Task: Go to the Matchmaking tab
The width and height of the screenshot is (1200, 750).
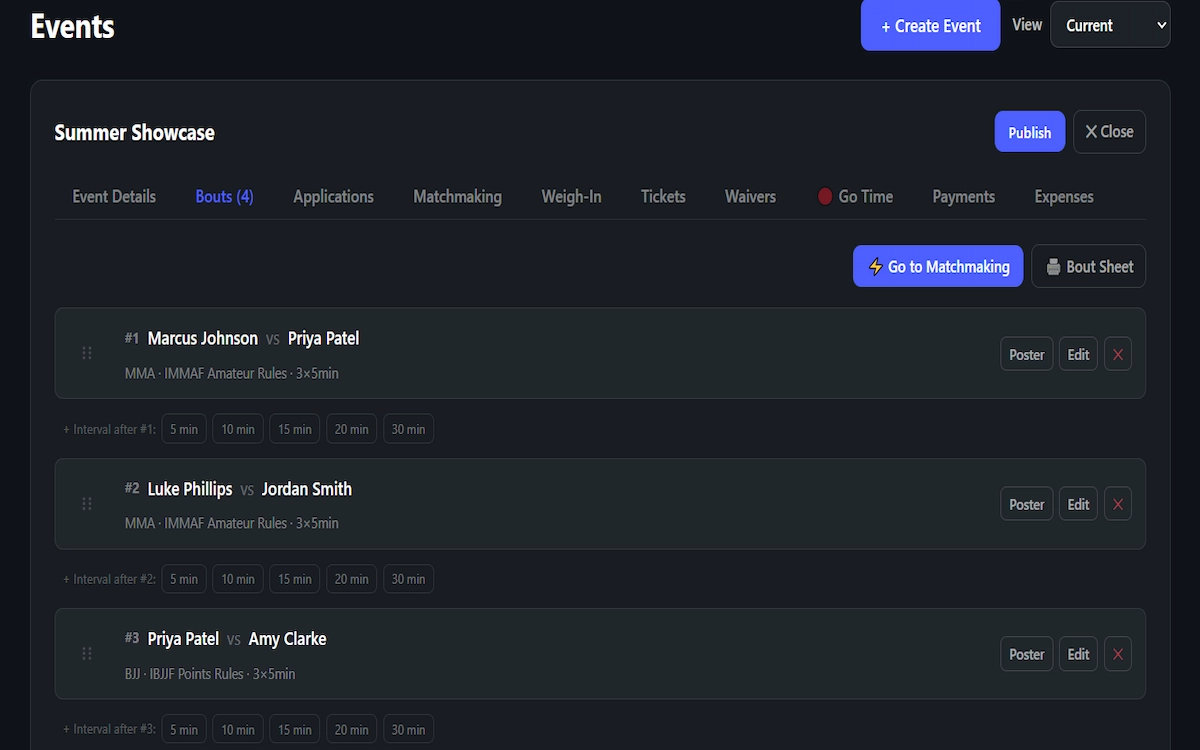Action: pyautogui.click(x=457, y=196)
